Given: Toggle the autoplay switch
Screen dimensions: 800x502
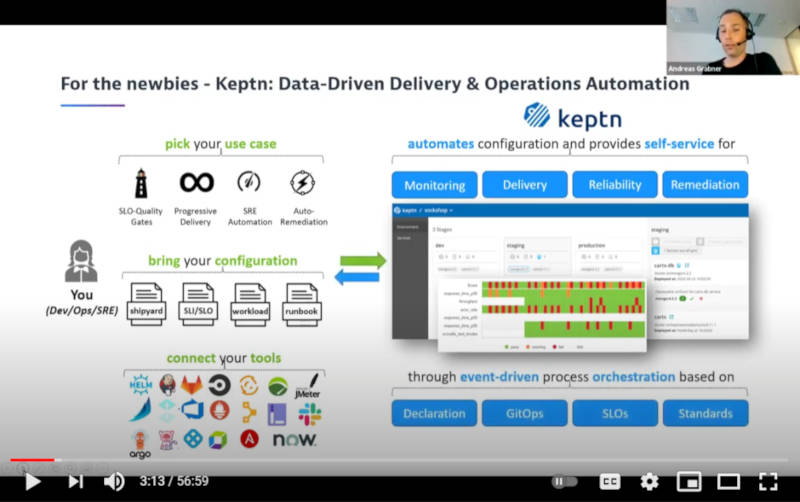Looking at the screenshot, I should pos(564,481).
